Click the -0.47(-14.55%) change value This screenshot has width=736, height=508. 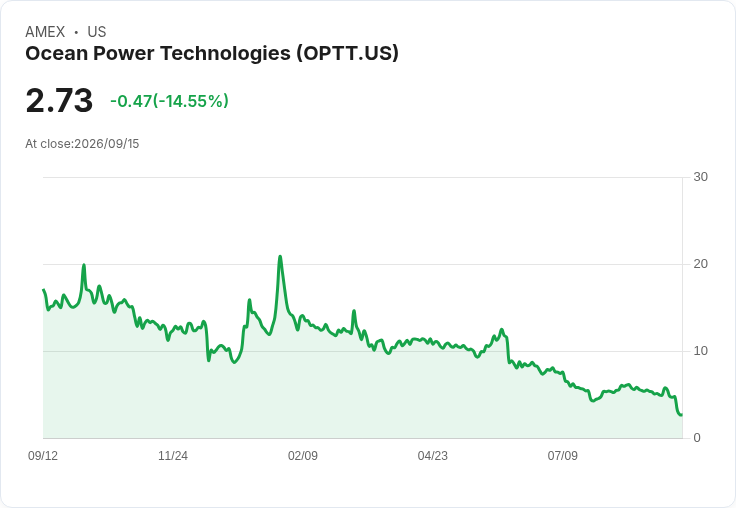point(169,101)
